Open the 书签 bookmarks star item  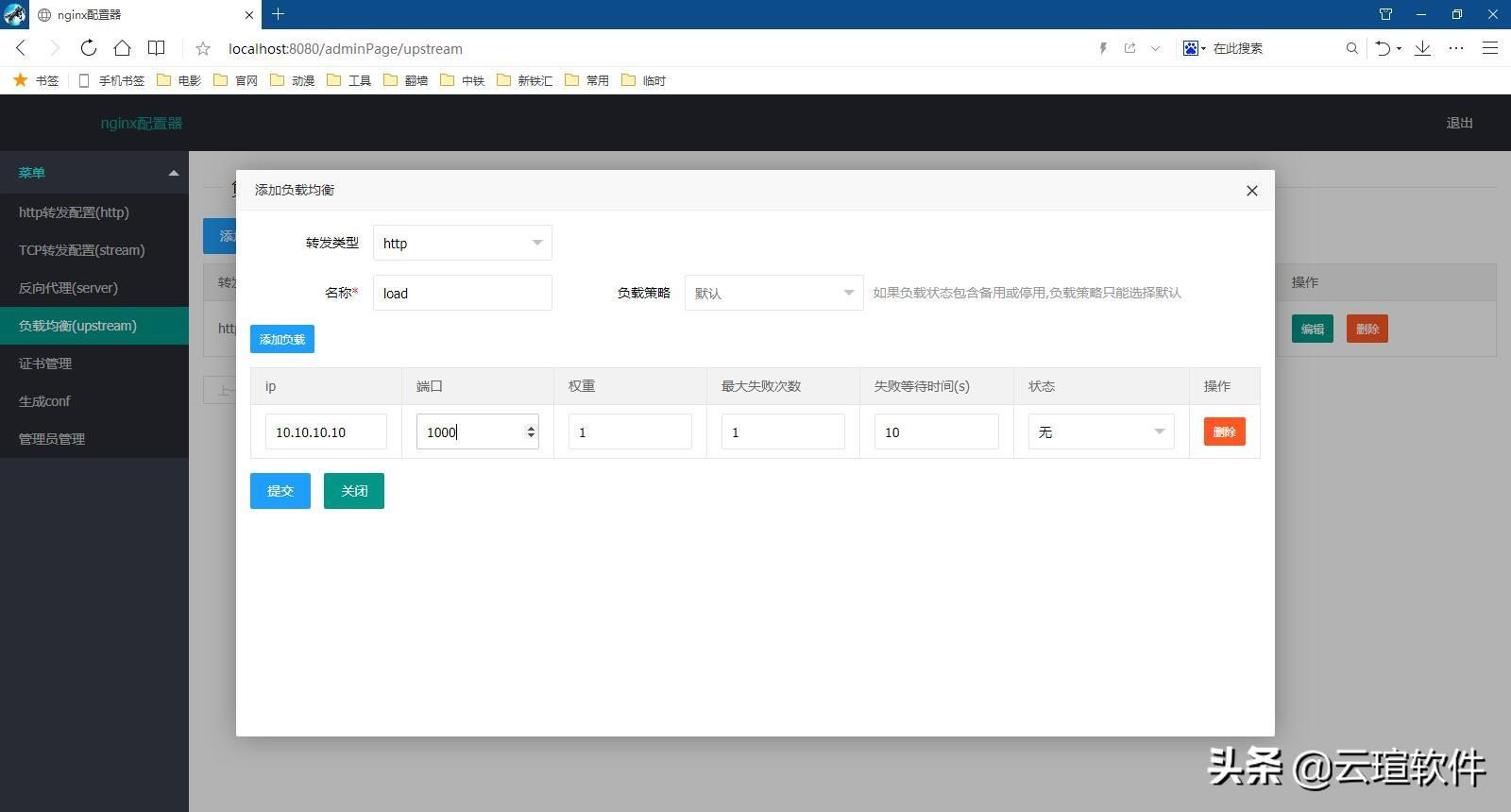36,80
